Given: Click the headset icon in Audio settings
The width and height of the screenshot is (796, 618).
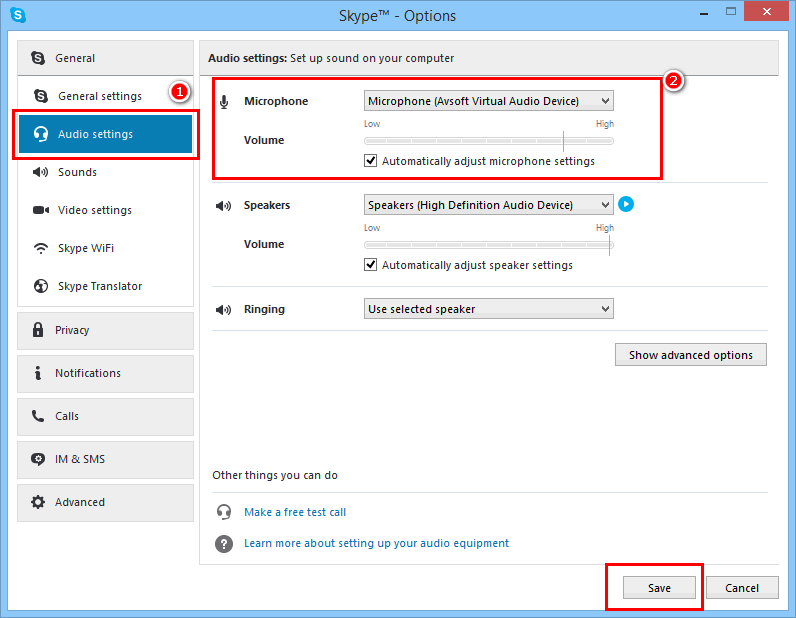Looking at the screenshot, I should (41, 134).
